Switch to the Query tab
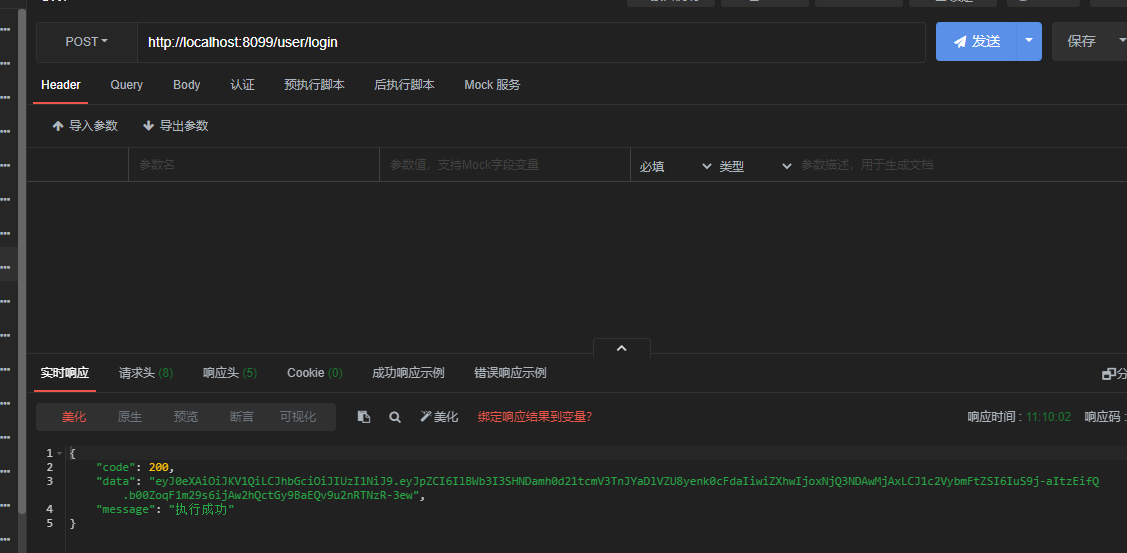Viewport: 1127px width, 553px height. [x=126, y=85]
